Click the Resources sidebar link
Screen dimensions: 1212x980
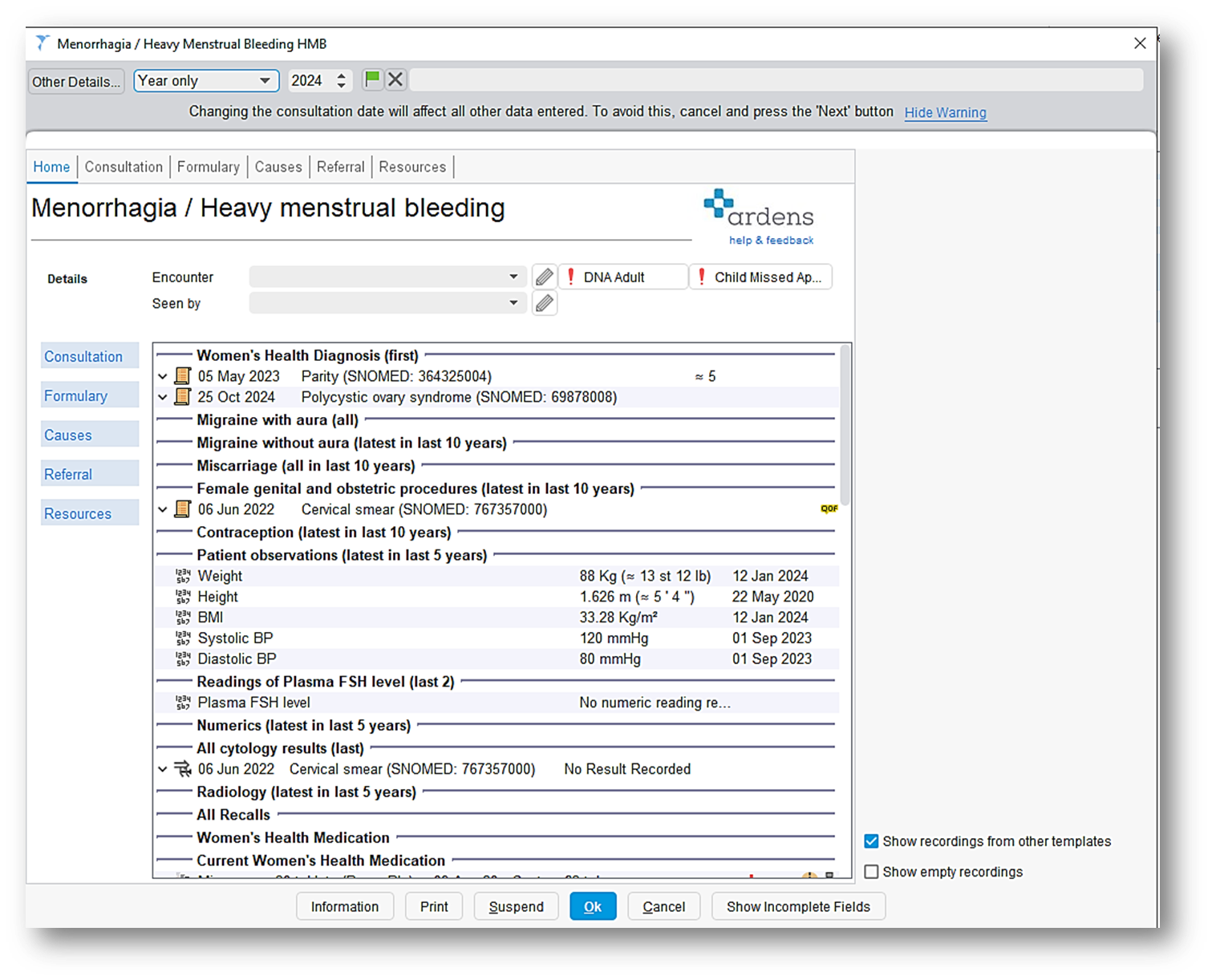point(90,513)
